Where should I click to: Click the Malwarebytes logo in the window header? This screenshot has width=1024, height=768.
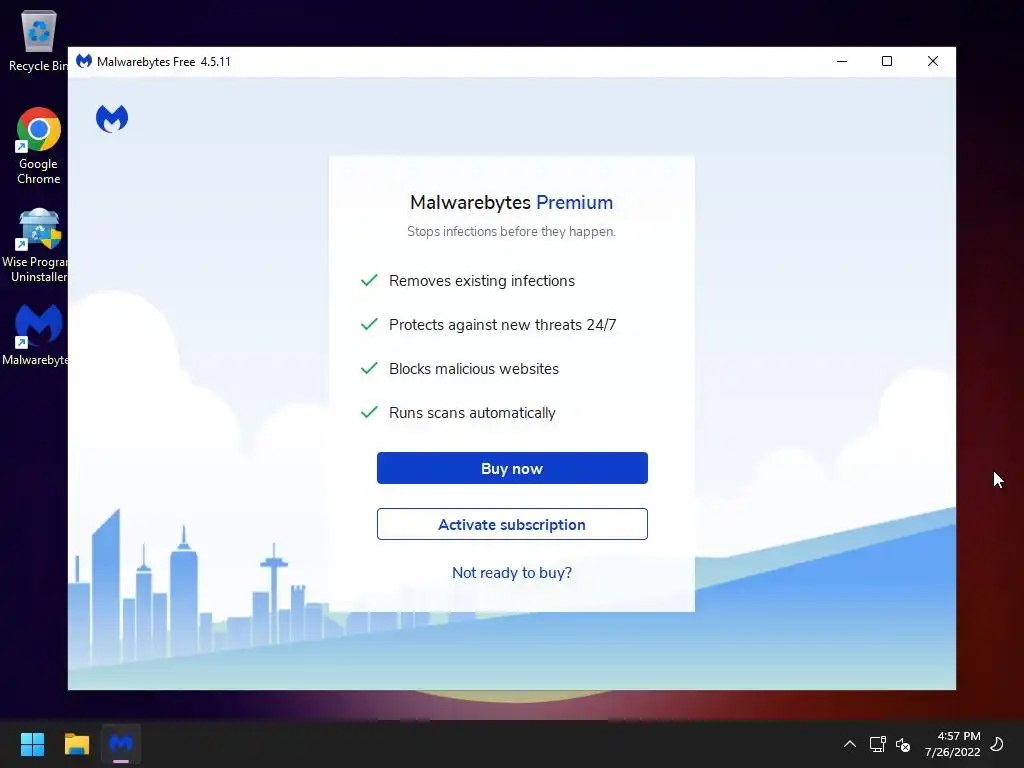[x=112, y=118]
